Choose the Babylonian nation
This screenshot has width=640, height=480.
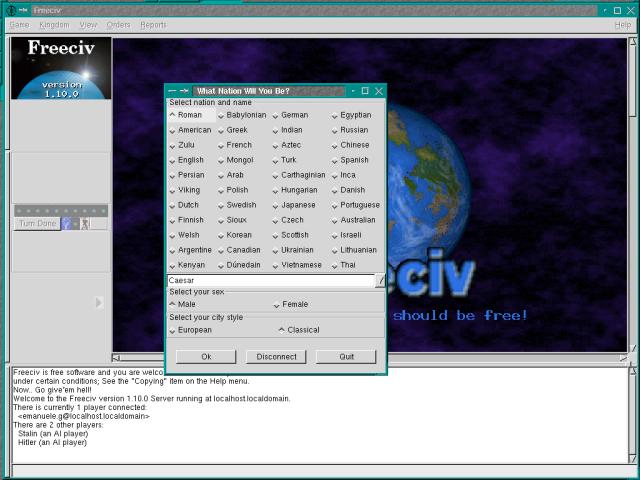242,115
